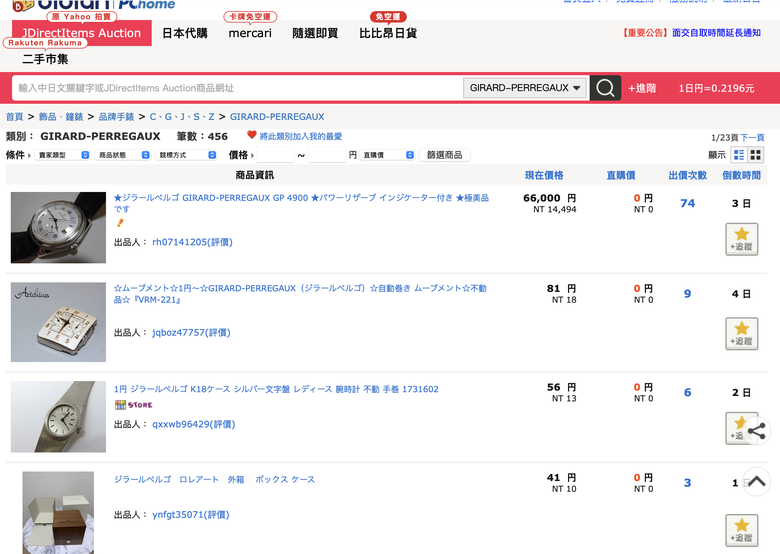Image resolution: width=780 pixels, height=554 pixels.
Task: Add GP 4900 watch to tracking star
Action: 741,239
